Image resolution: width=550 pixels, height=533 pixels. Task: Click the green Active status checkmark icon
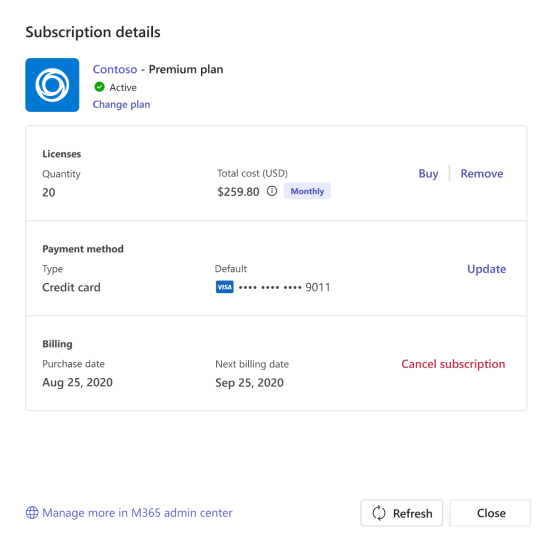[x=99, y=87]
